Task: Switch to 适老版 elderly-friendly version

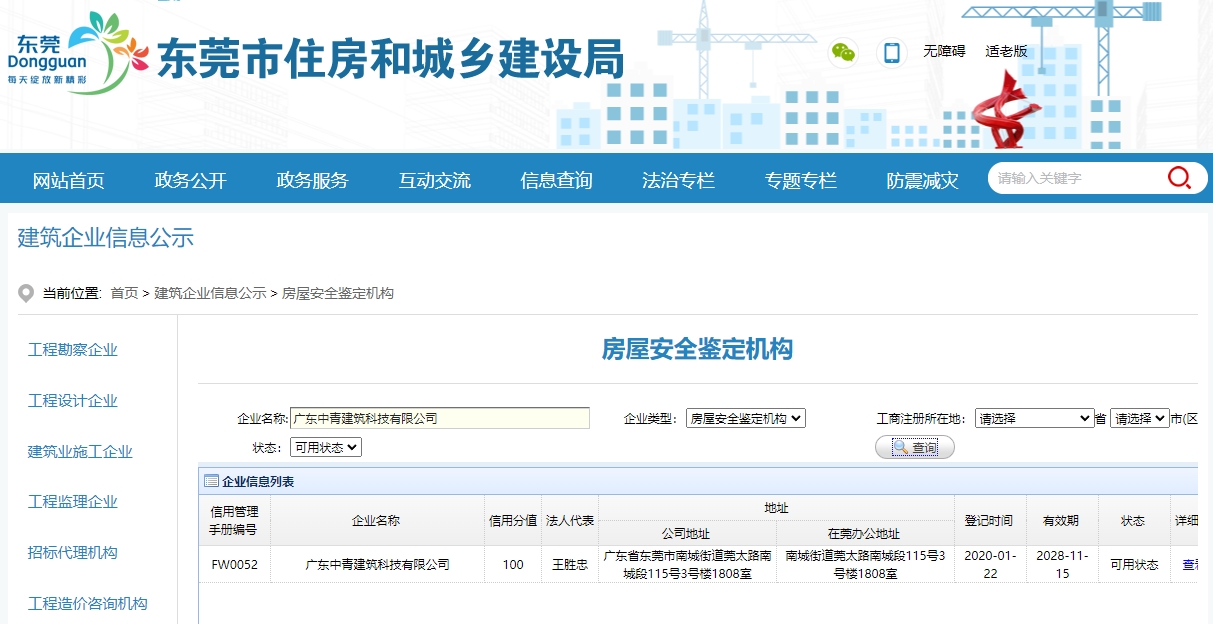Action: pos(1006,52)
